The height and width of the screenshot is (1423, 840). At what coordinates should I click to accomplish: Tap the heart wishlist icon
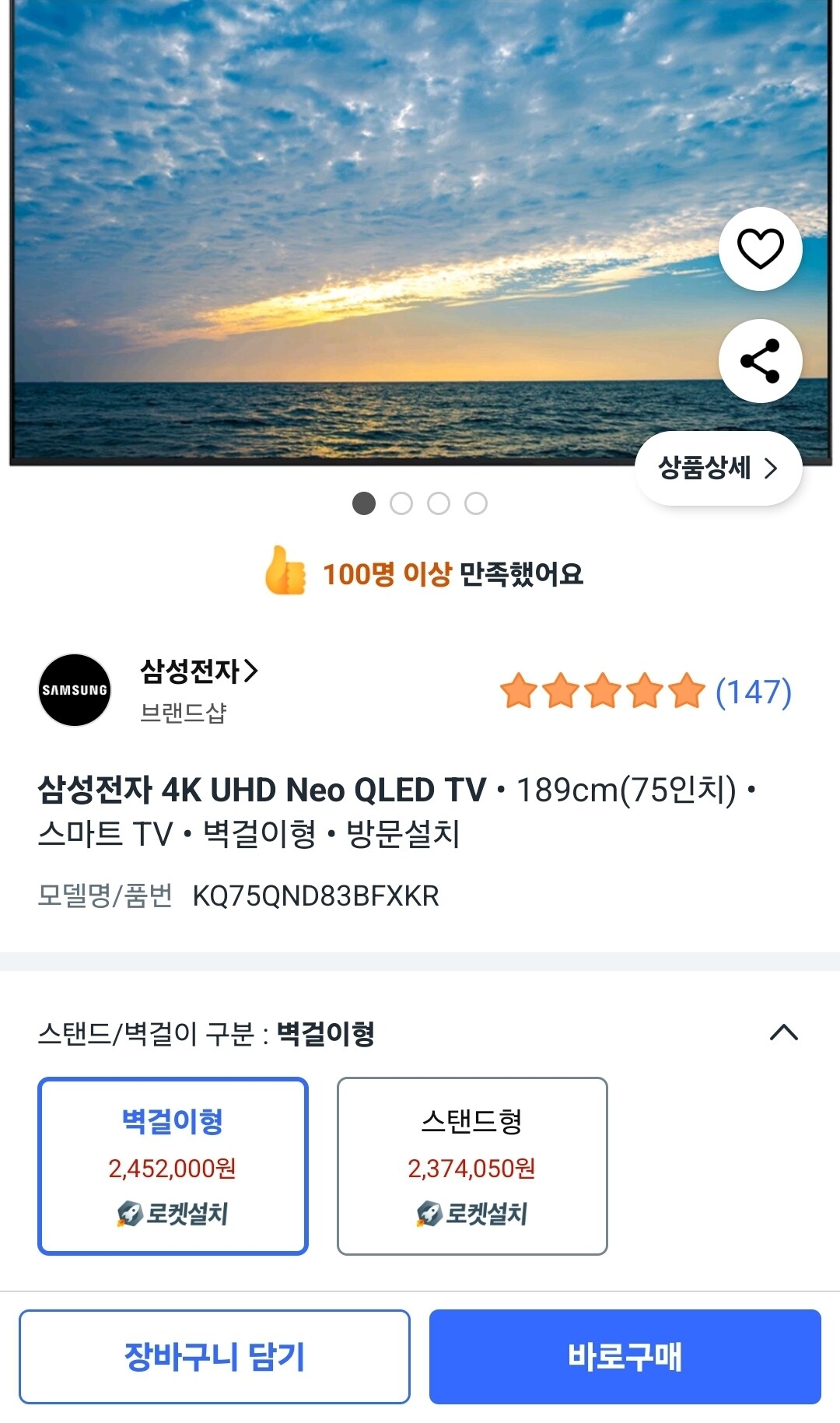click(x=760, y=249)
